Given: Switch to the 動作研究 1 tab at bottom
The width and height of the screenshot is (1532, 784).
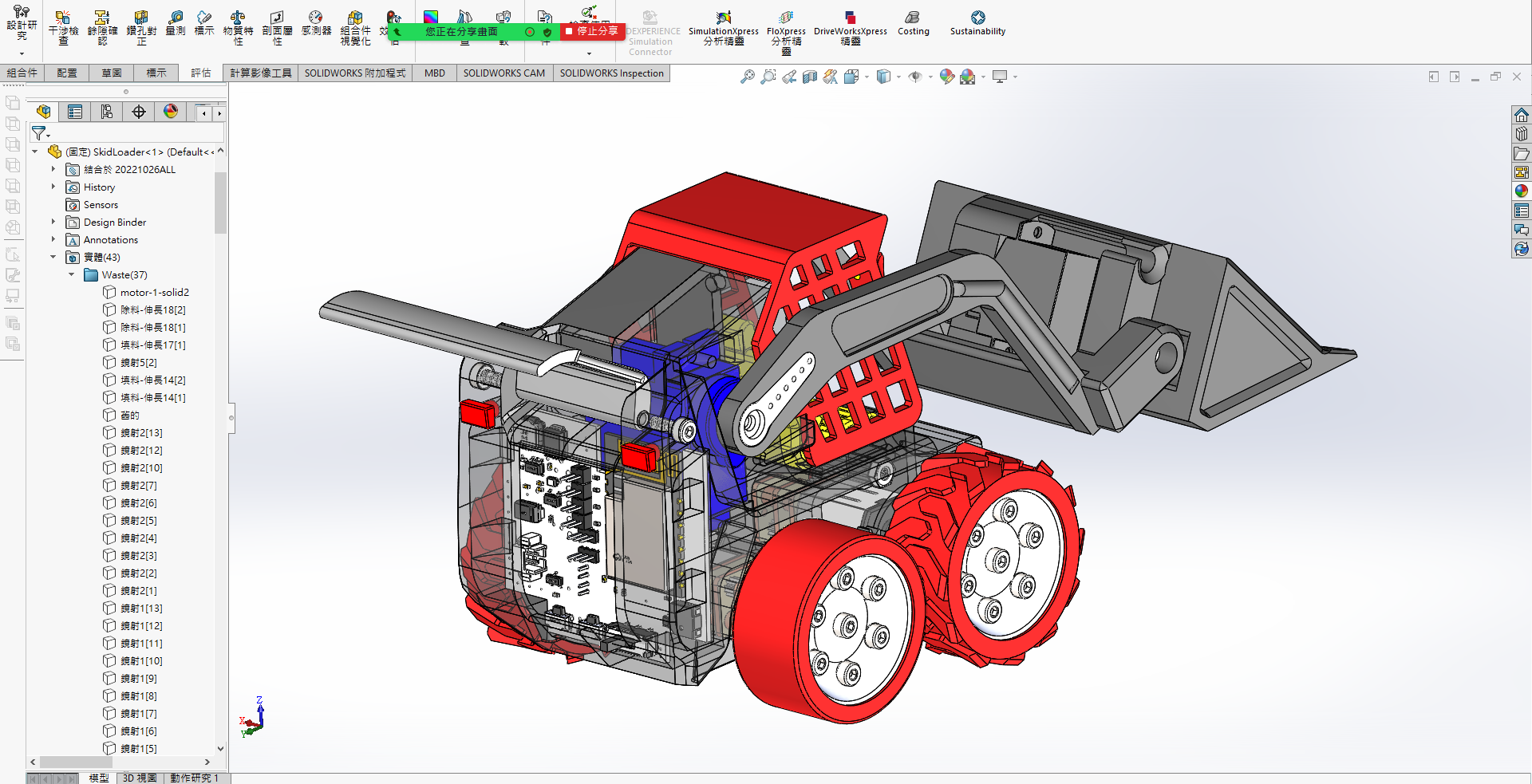Looking at the screenshot, I should coord(195,778).
